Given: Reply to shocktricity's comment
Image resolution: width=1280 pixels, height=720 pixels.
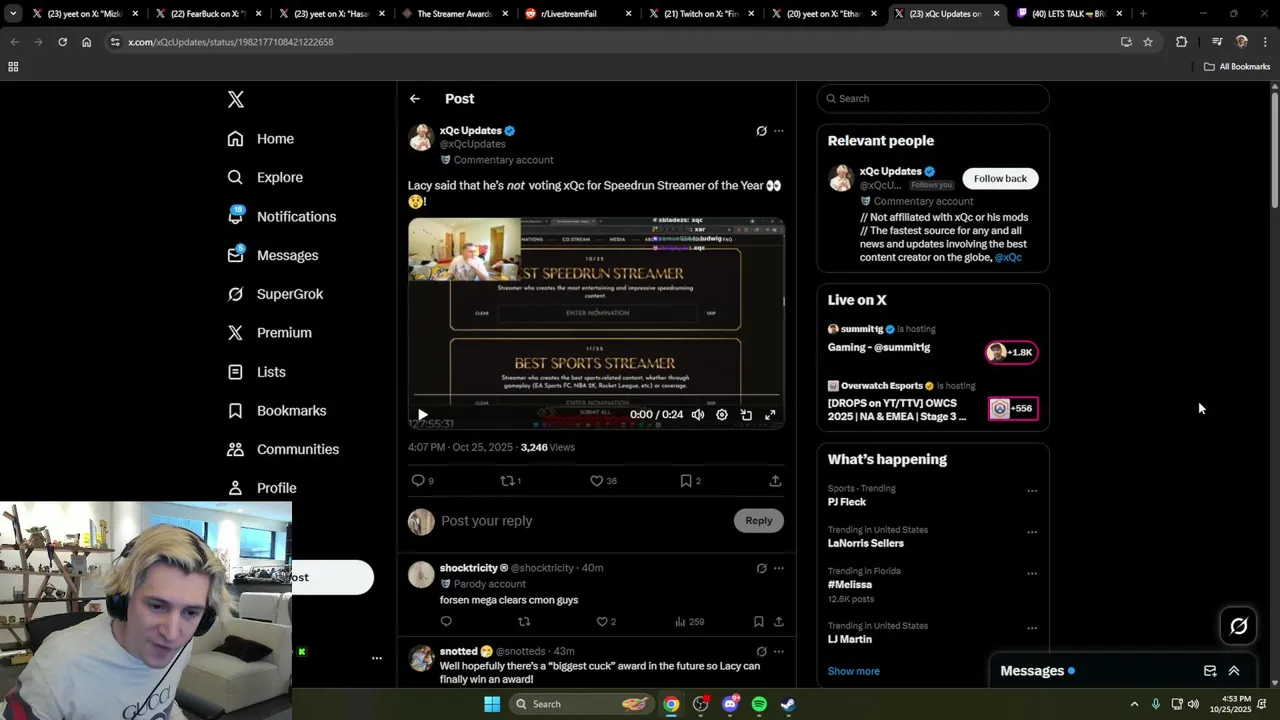Looking at the screenshot, I should pyautogui.click(x=446, y=622).
